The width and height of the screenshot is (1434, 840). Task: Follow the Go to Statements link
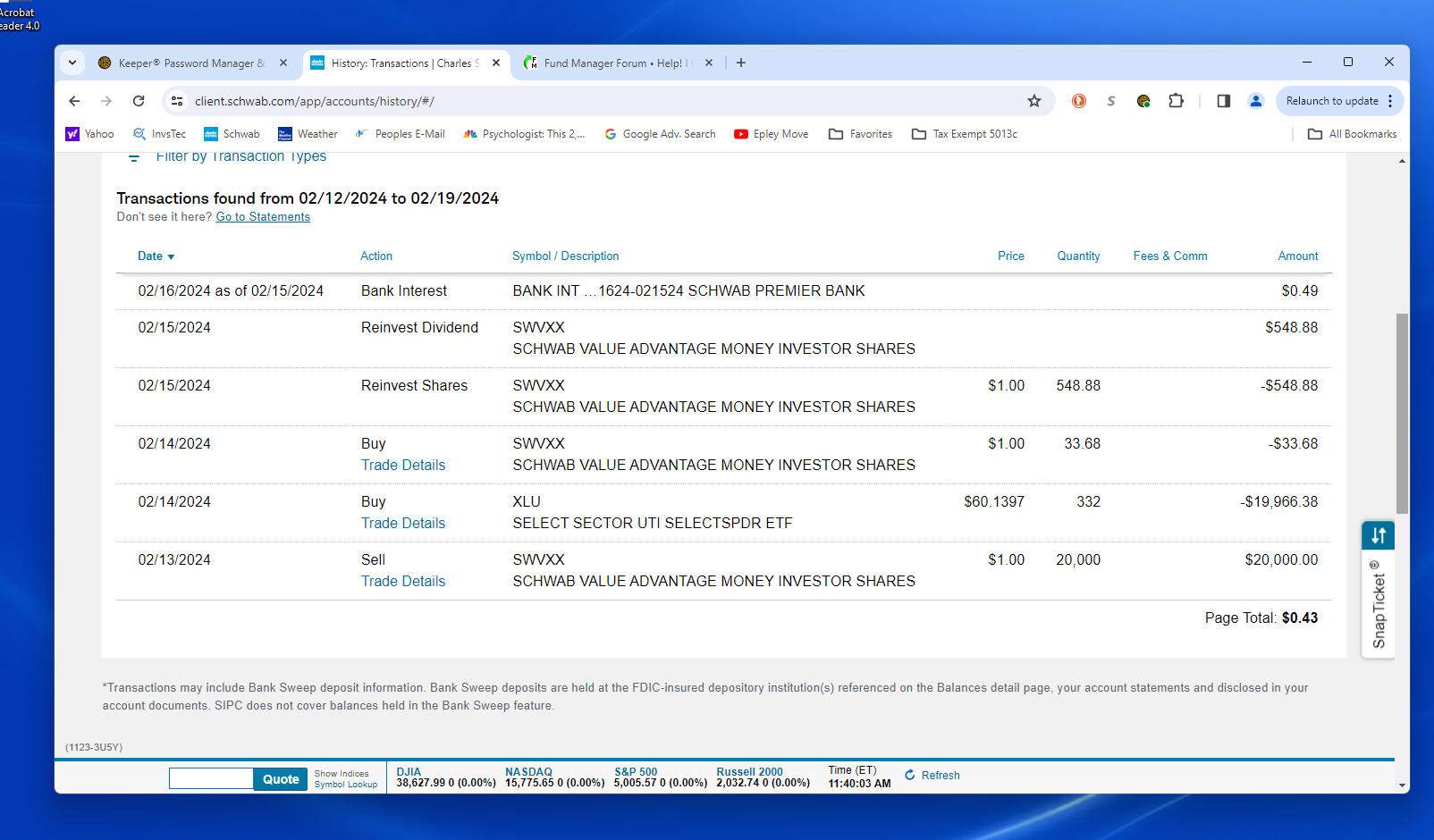263,217
